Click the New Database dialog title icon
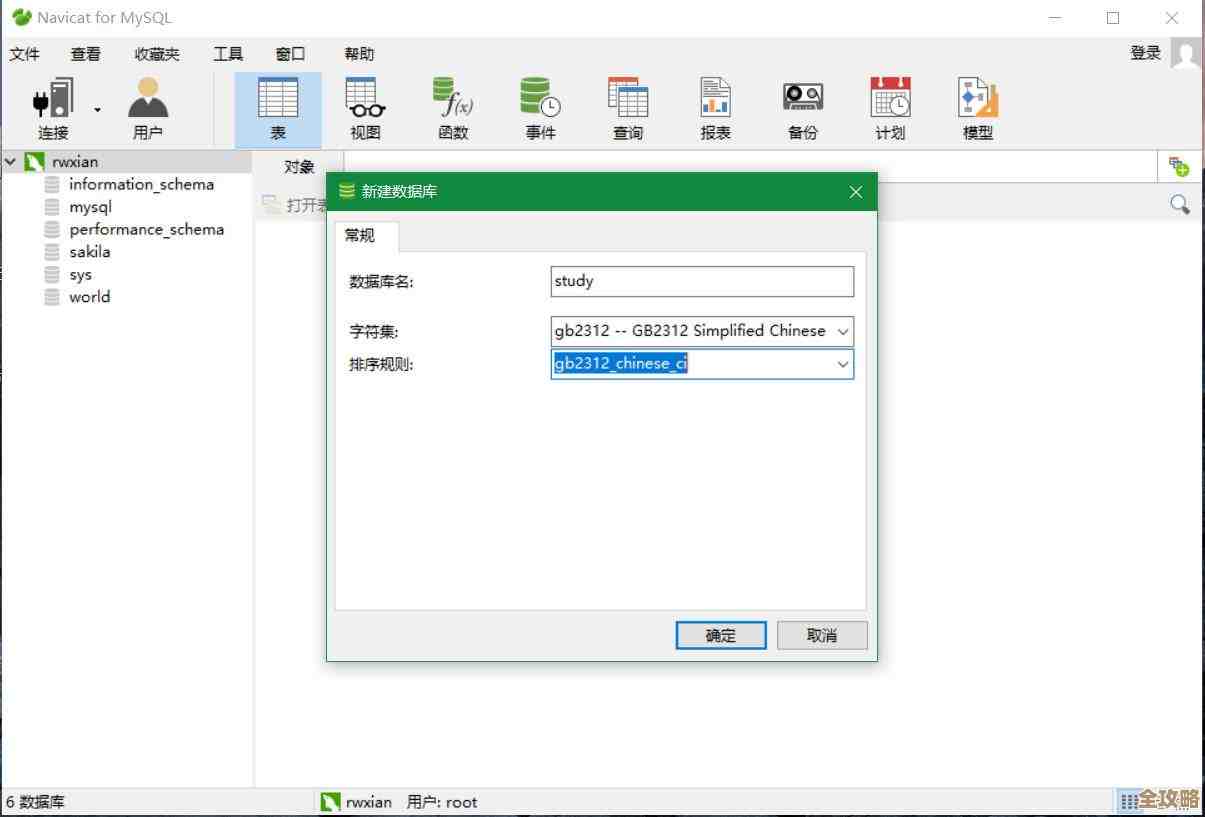 click(x=347, y=192)
